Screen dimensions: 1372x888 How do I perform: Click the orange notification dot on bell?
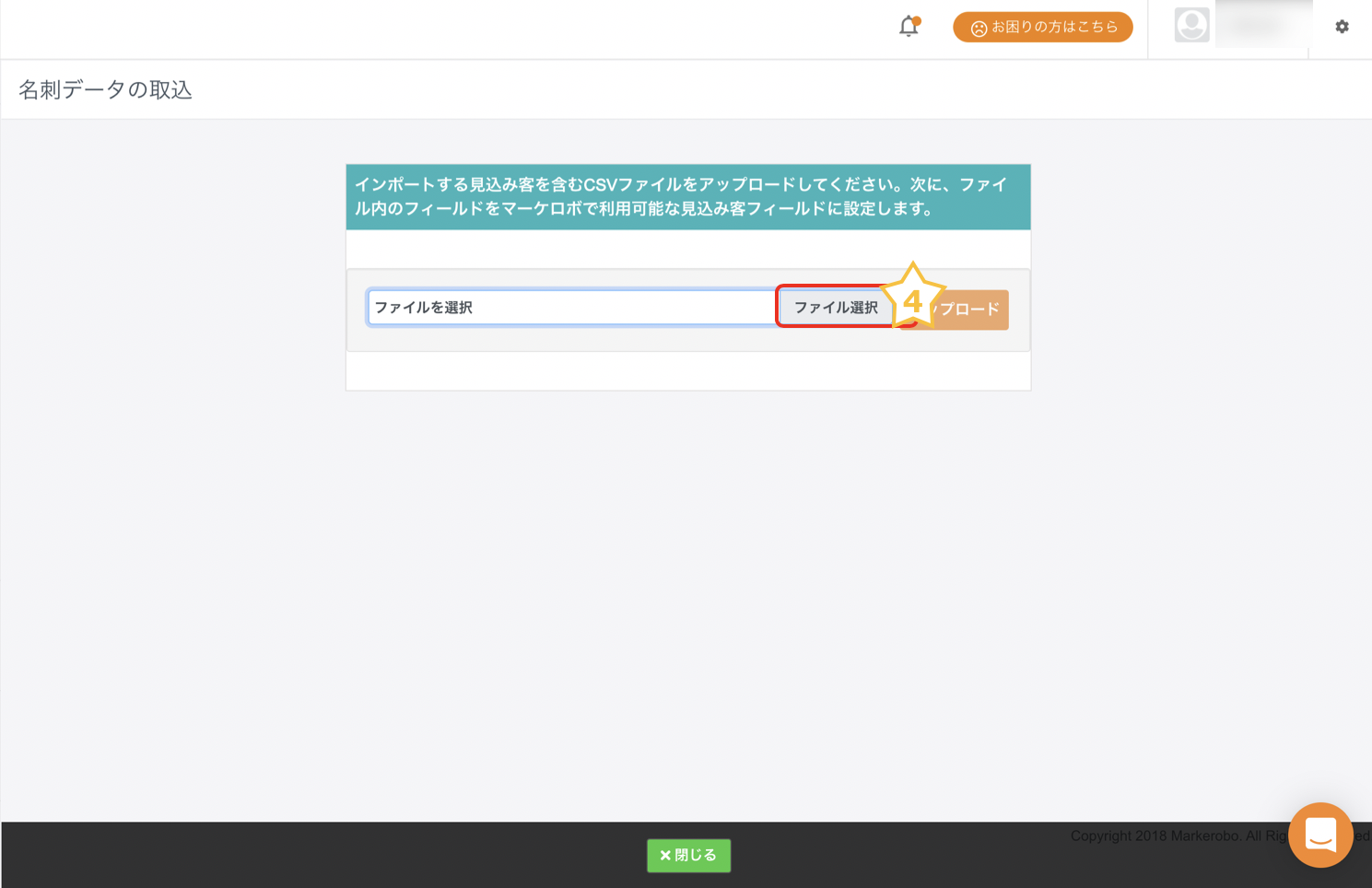click(x=917, y=20)
